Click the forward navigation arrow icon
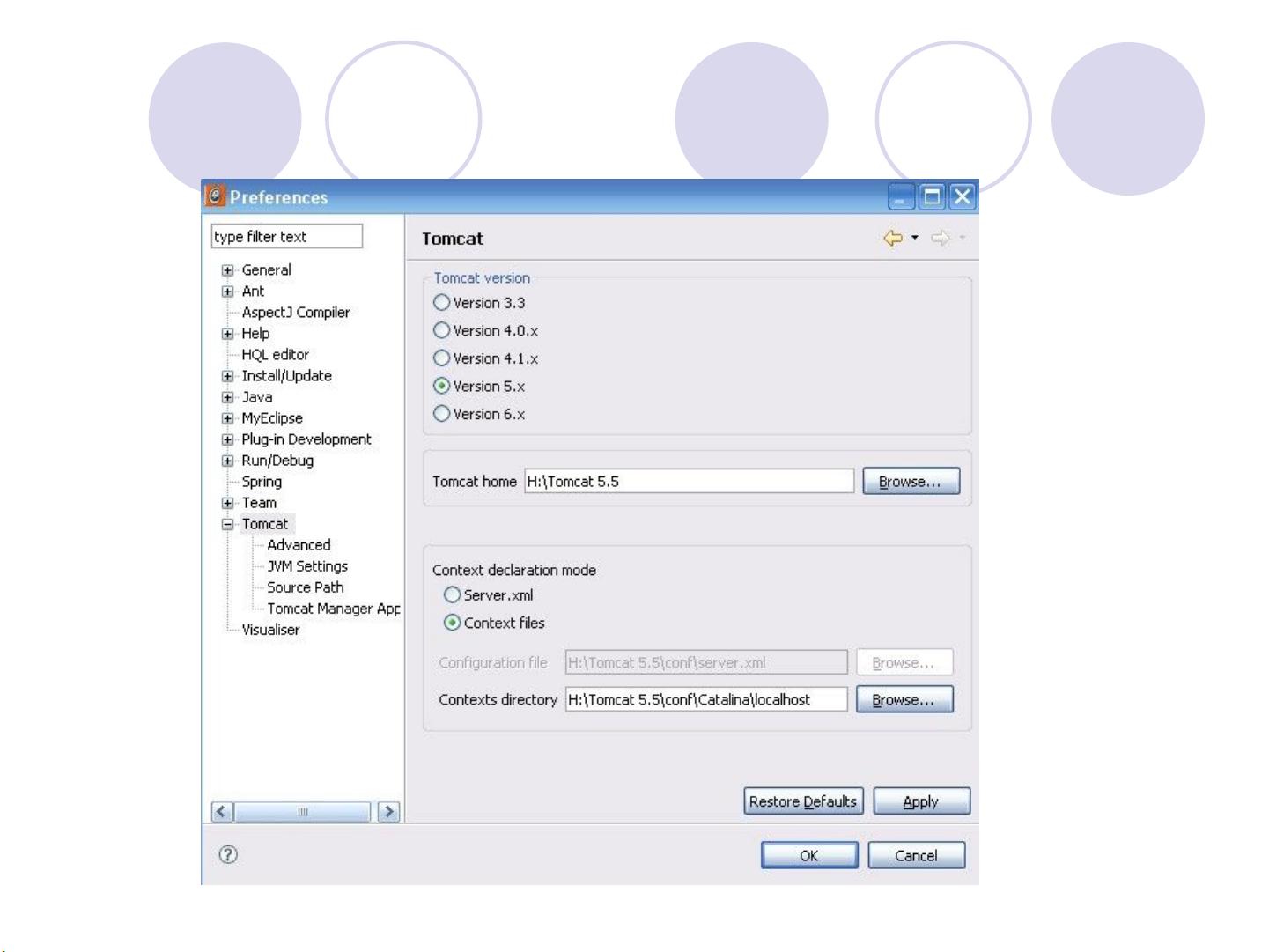The image size is (1269, 952). (x=941, y=238)
